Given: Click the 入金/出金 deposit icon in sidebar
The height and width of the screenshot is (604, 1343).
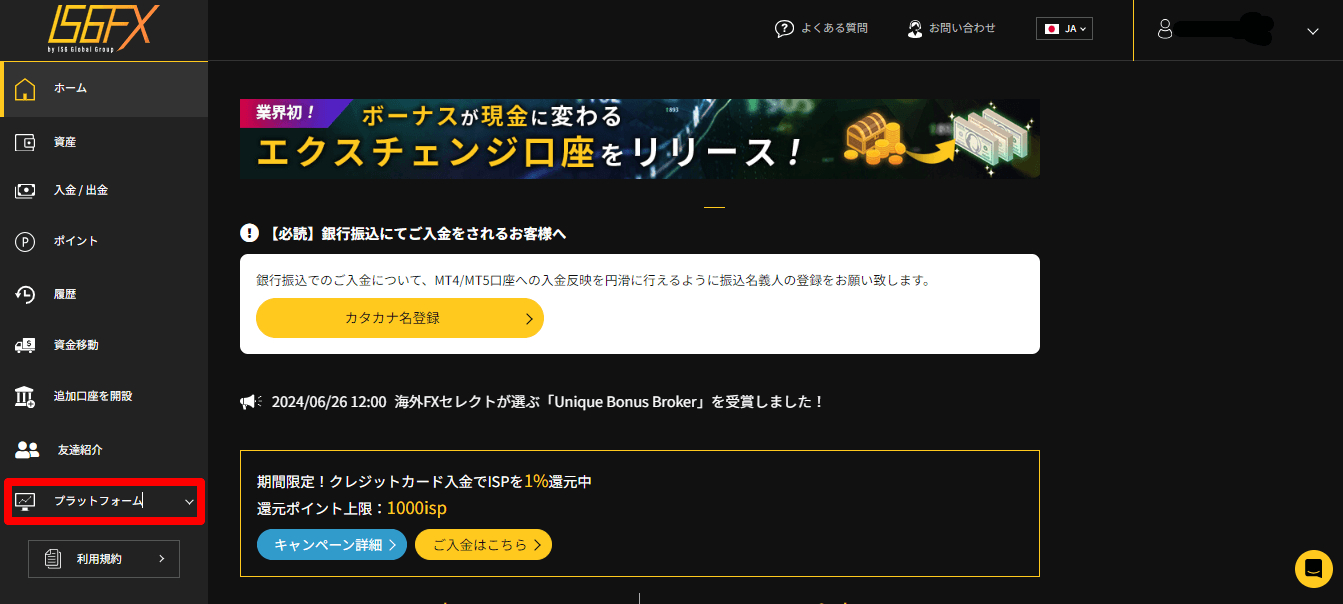Looking at the screenshot, I should pos(25,190).
